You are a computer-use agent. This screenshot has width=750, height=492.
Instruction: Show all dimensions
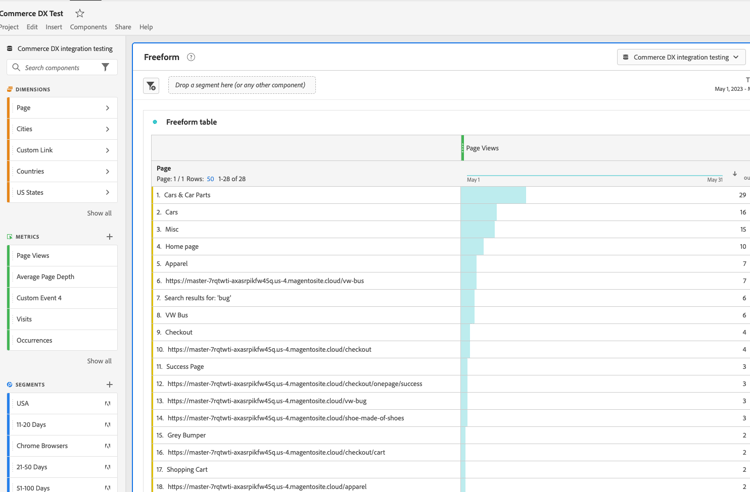click(x=99, y=213)
